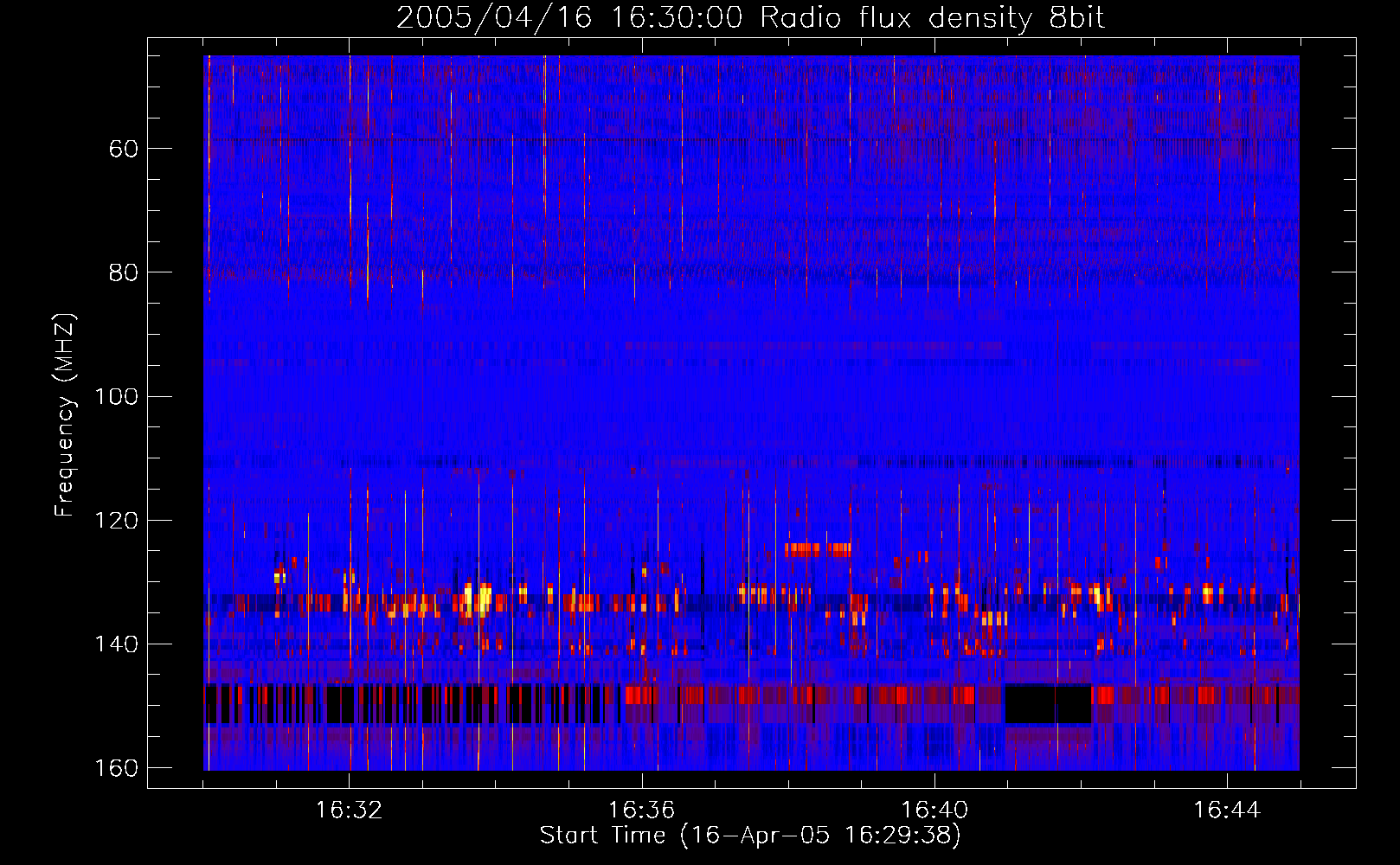Click the orange burst near 125 MHz at 16:38
The height and width of the screenshot is (865, 1400).
[x=818, y=548]
